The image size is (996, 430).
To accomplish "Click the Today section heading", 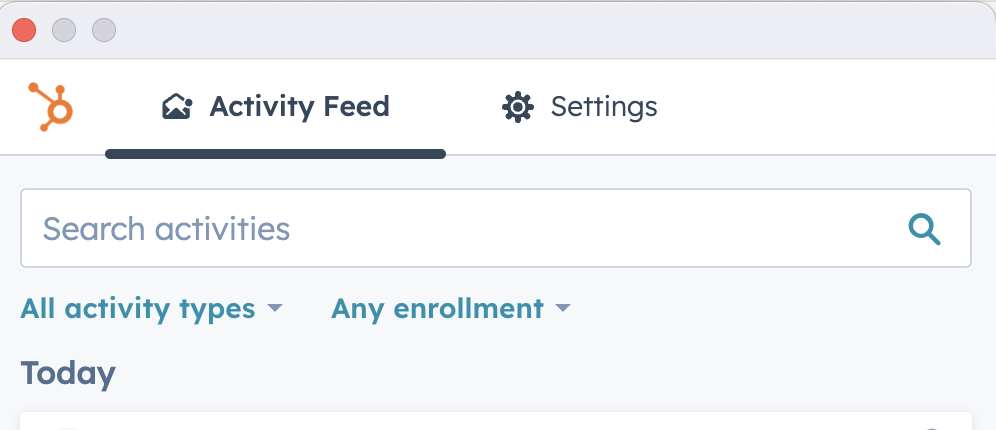I will pyautogui.click(x=68, y=373).
